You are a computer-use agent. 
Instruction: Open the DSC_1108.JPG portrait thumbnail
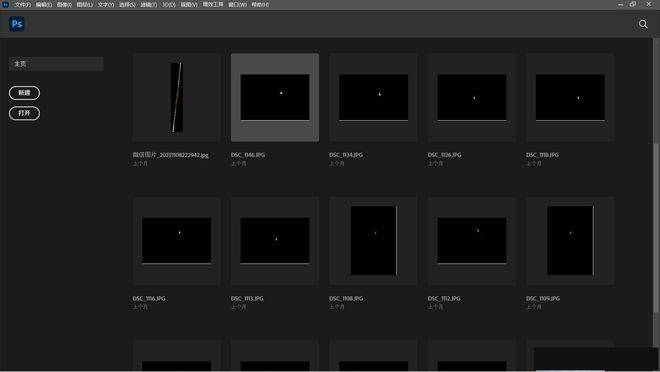coord(373,241)
